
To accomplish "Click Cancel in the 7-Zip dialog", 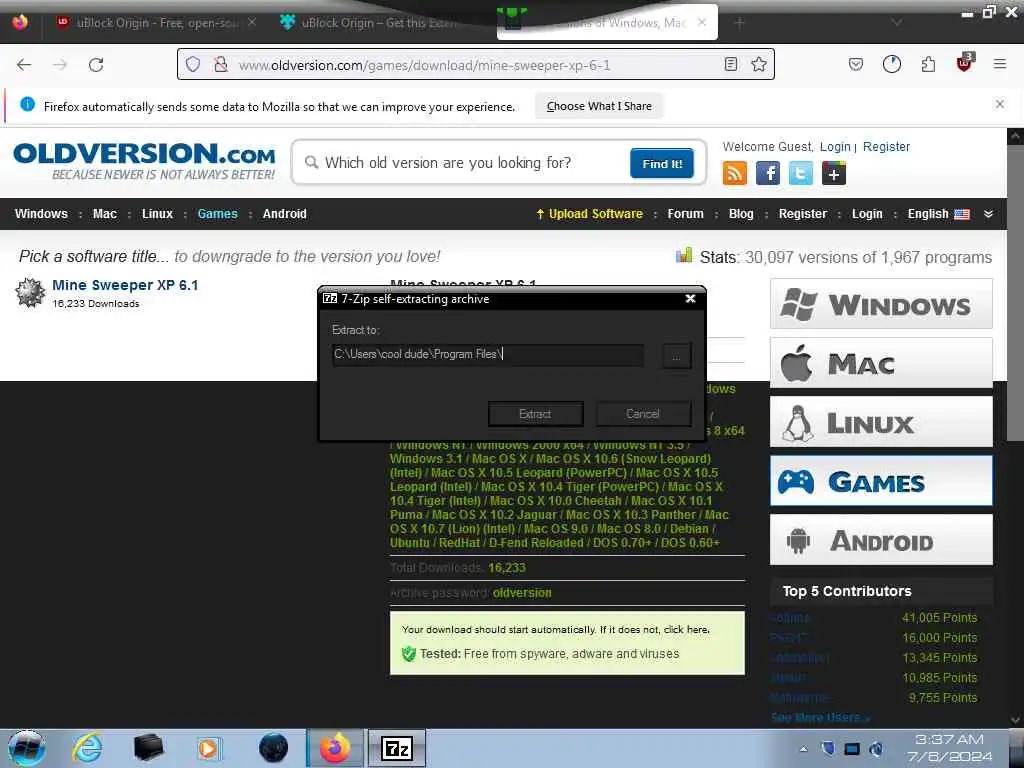I will [x=643, y=414].
